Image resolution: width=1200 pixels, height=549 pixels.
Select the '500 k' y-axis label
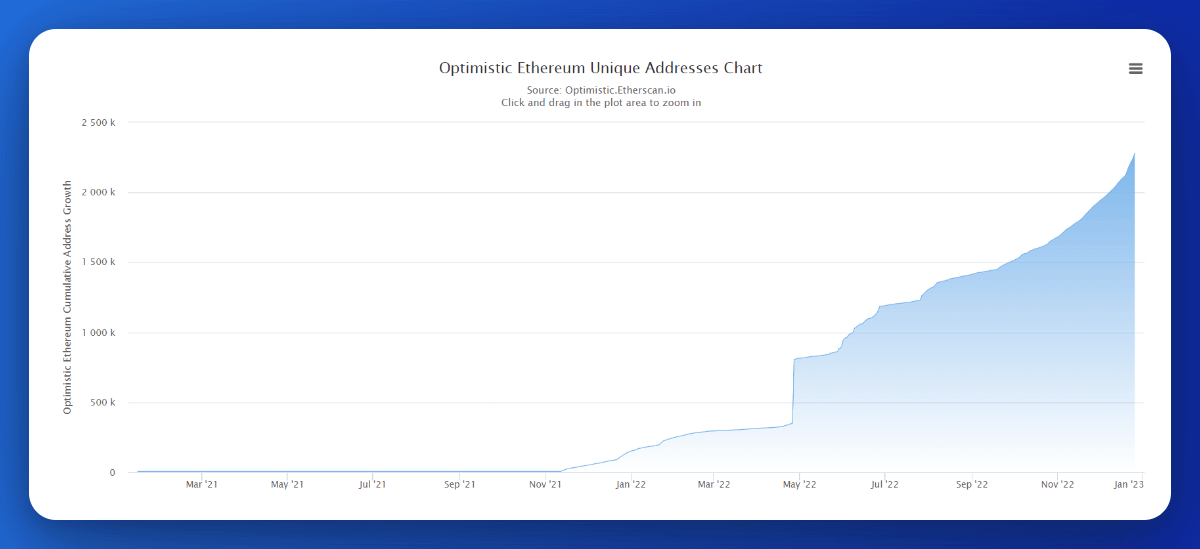point(102,402)
